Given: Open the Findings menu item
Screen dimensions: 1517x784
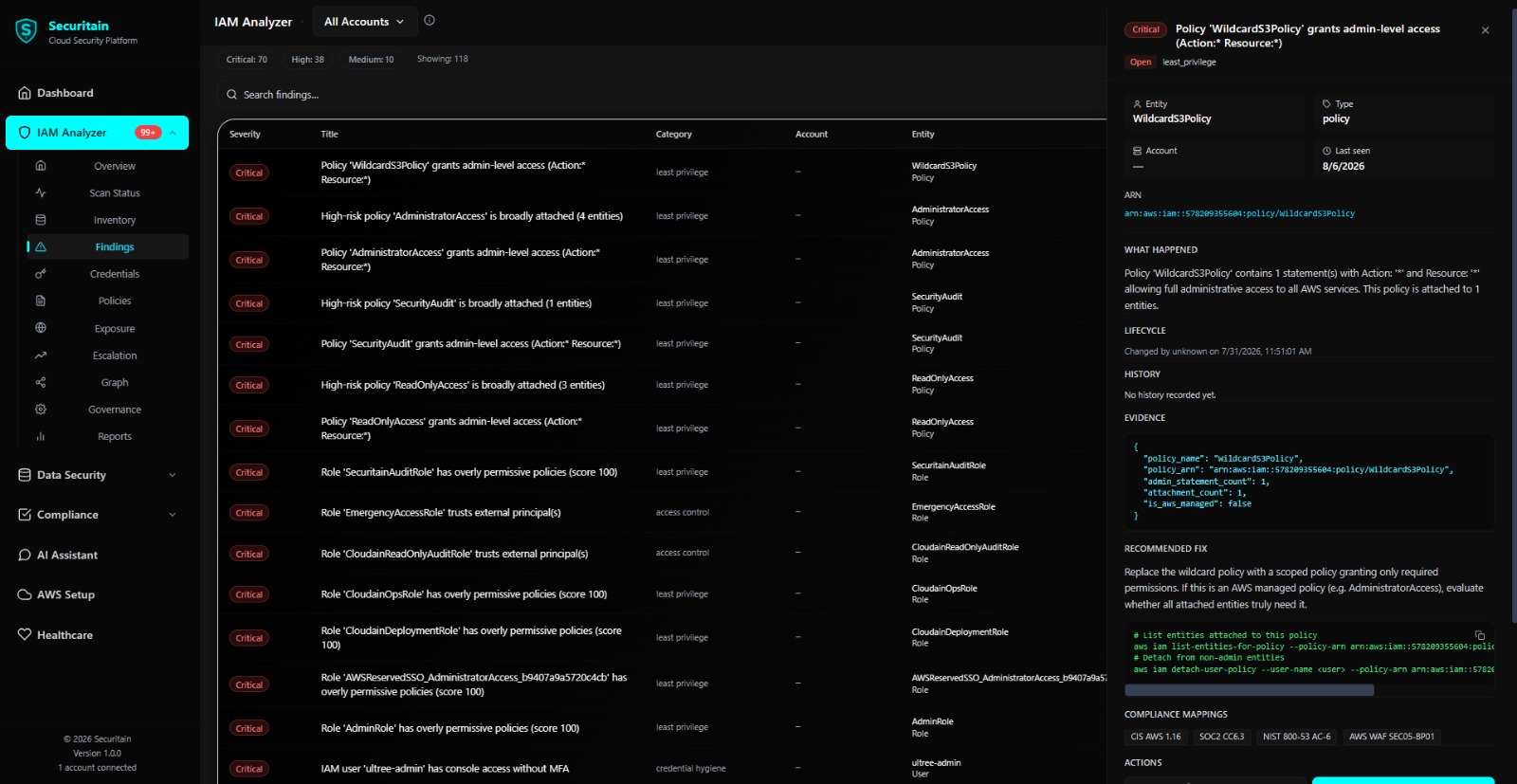Looking at the screenshot, I should pyautogui.click(x=108, y=246).
